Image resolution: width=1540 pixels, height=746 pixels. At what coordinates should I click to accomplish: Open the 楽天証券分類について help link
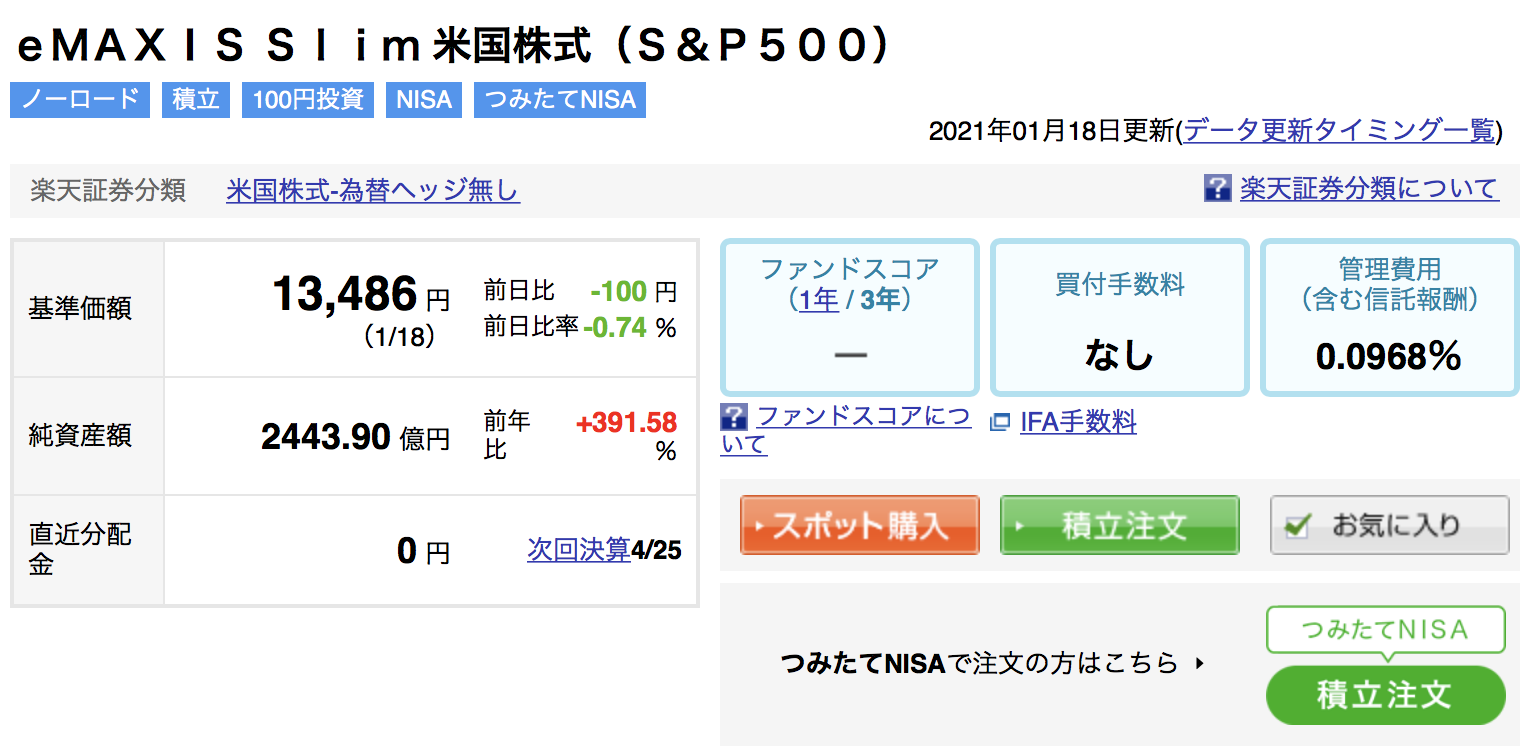1369,188
